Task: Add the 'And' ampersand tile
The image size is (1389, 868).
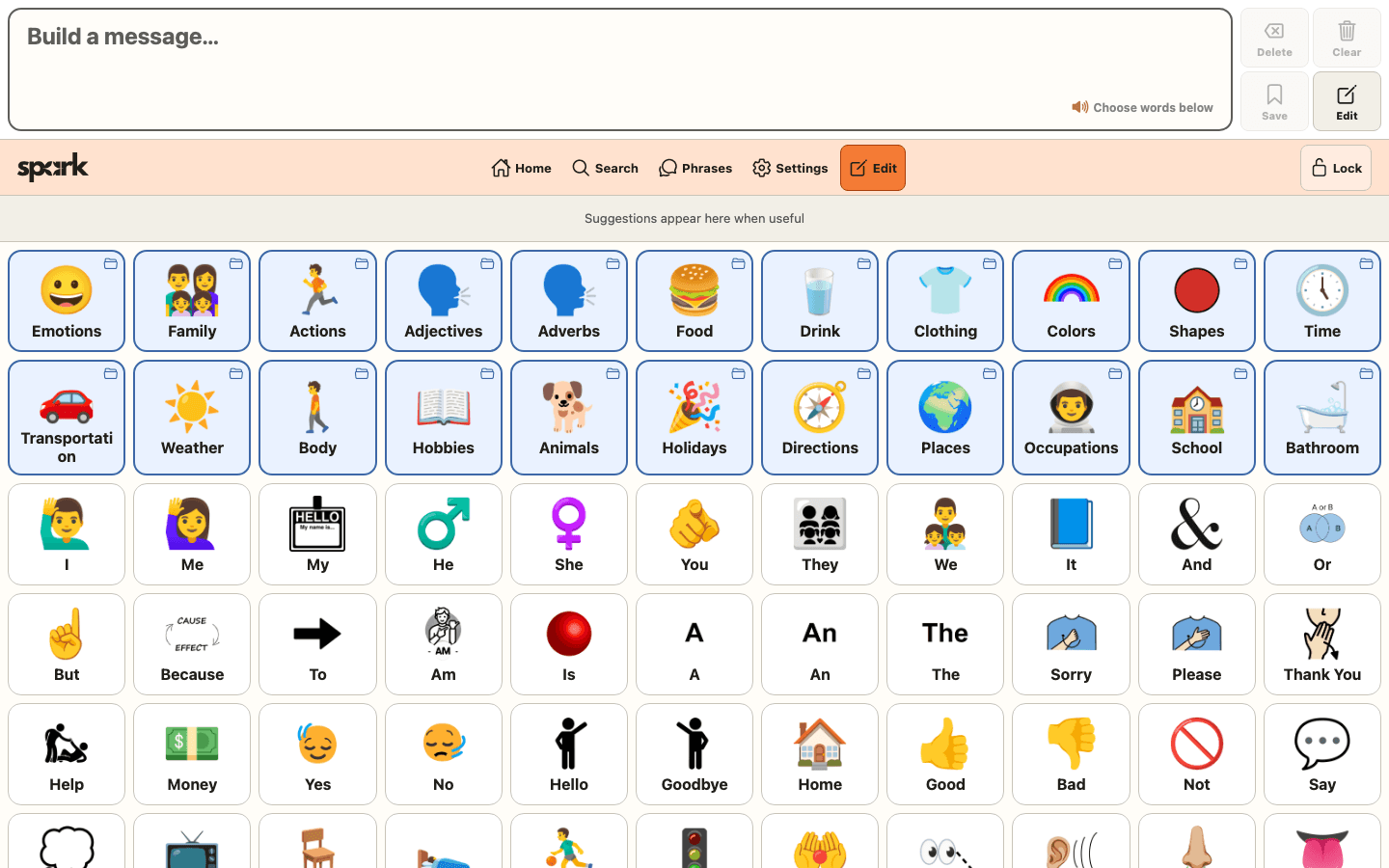Action: coord(1197,534)
